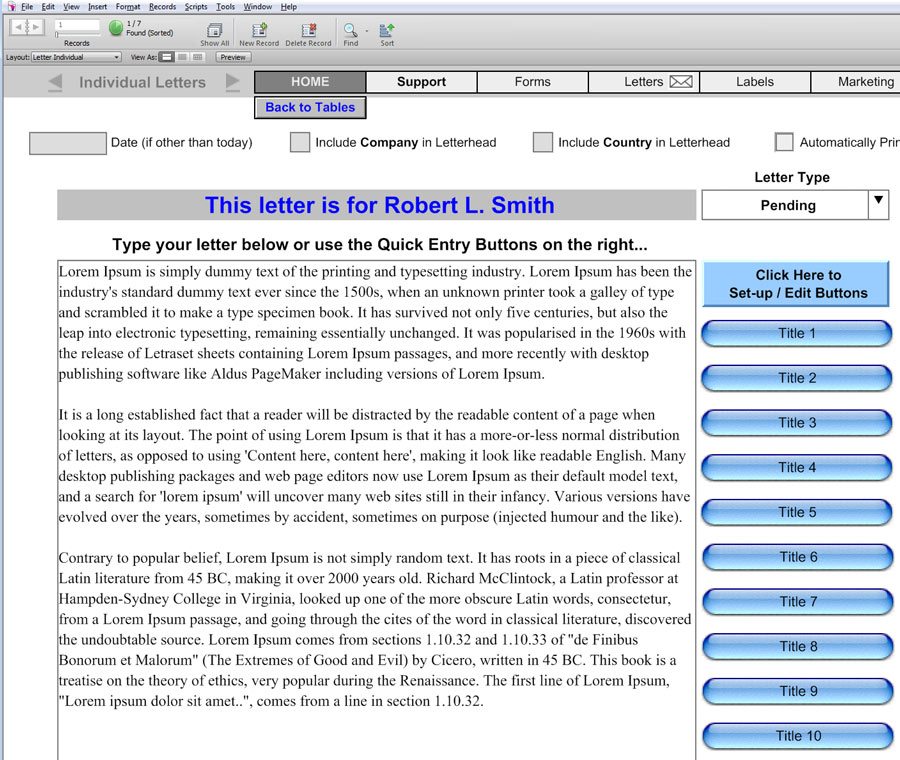Open the Edit menu
The width and height of the screenshot is (900, 760).
pos(48,7)
